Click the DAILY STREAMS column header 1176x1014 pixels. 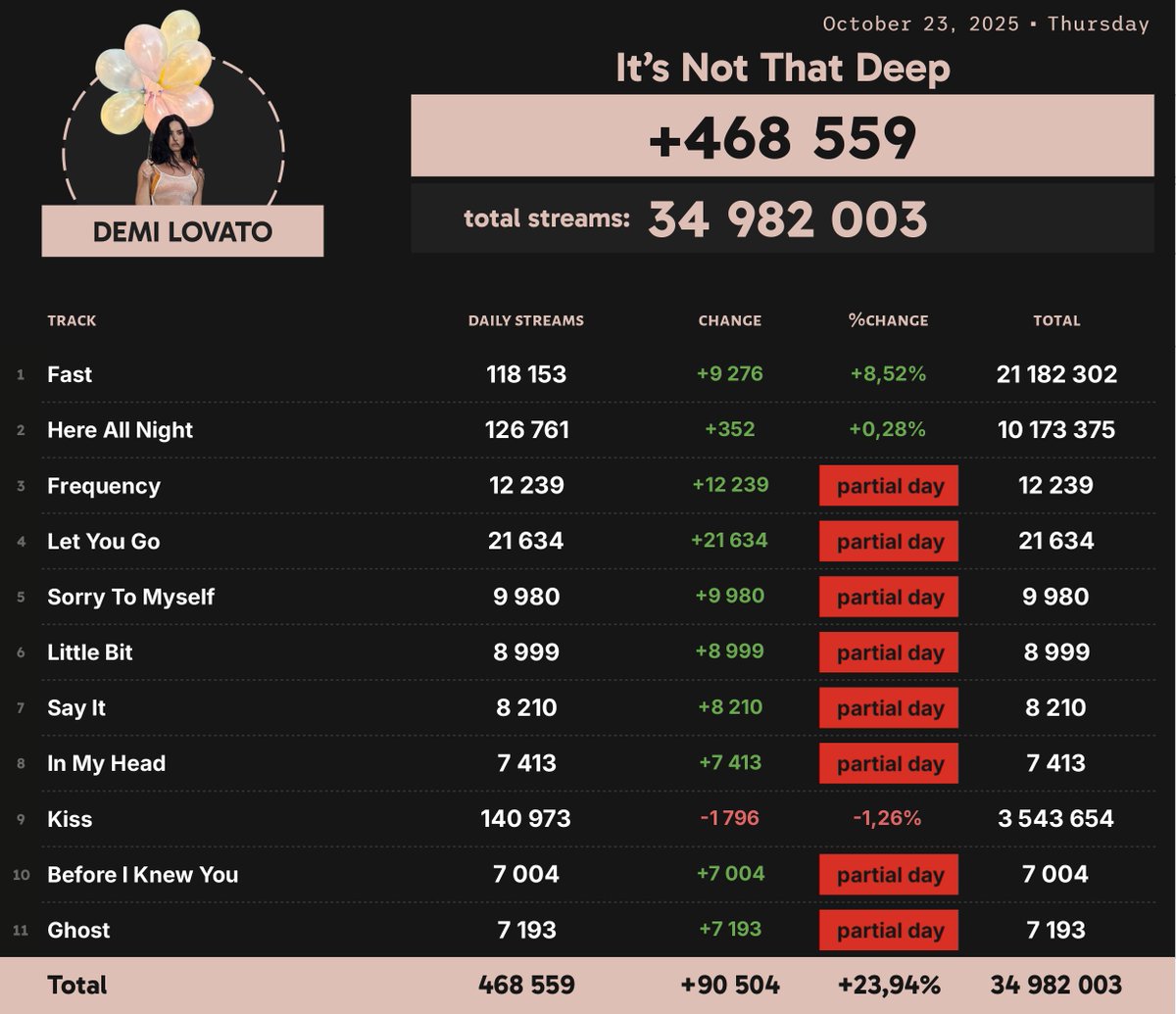point(526,320)
